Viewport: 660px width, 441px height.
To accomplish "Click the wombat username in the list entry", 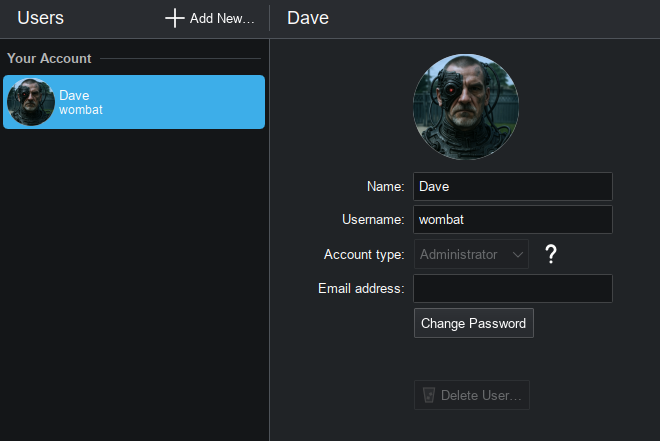I will (81, 109).
